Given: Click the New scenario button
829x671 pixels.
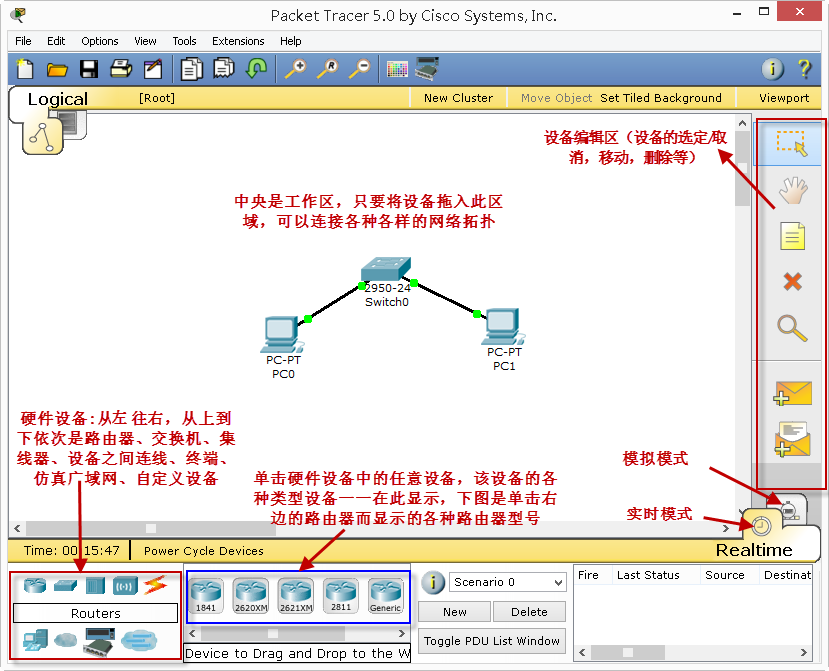Looking at the screenshot, I should click(x=455, y=612).
